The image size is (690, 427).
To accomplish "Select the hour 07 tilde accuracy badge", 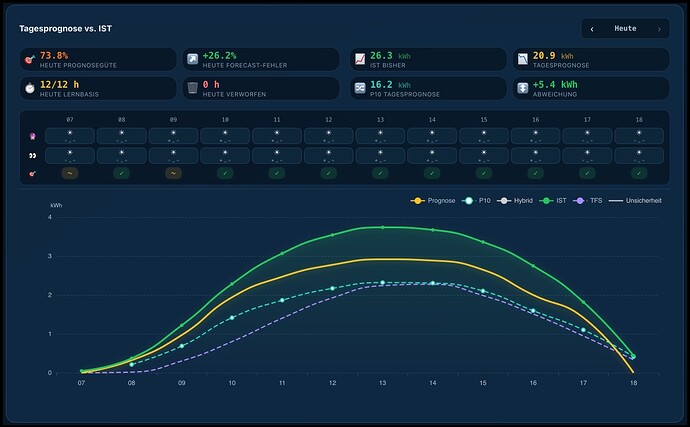I will [x=70, y=173].
